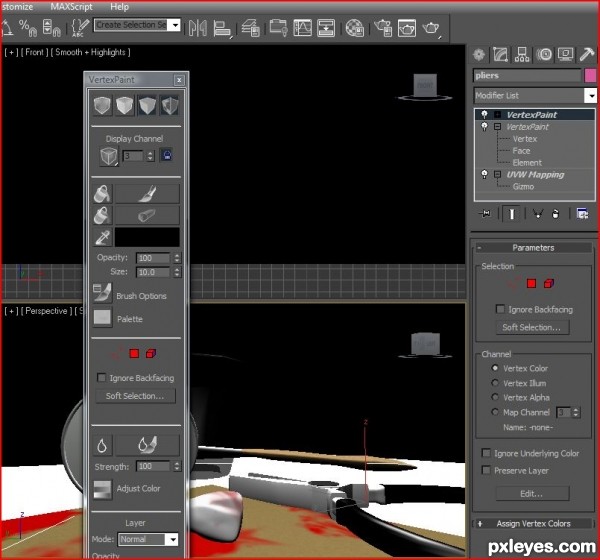
Task: Click the Opacity value field in VertexPaint
Action: point(153,258)
